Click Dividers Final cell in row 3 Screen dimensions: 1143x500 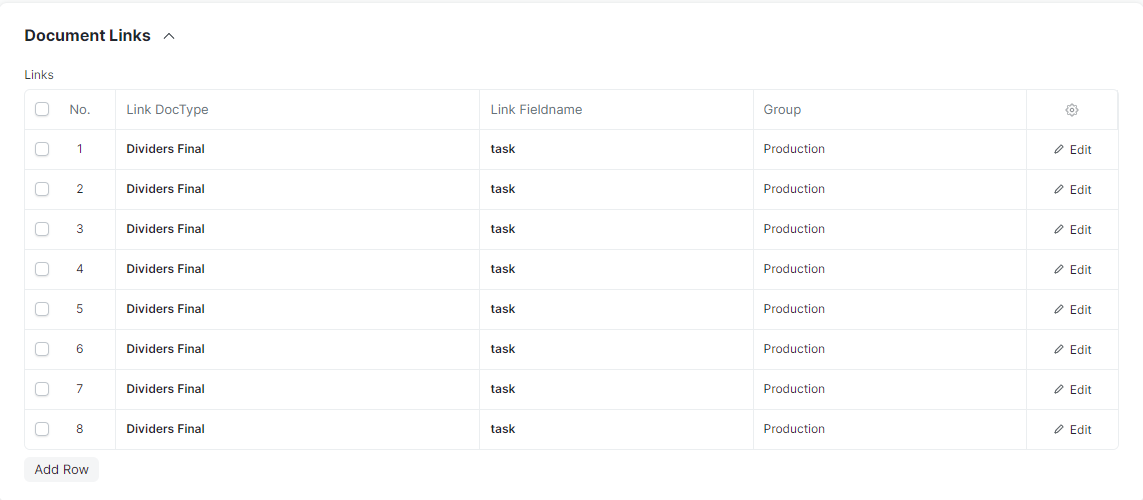click(x=297, y=230)
